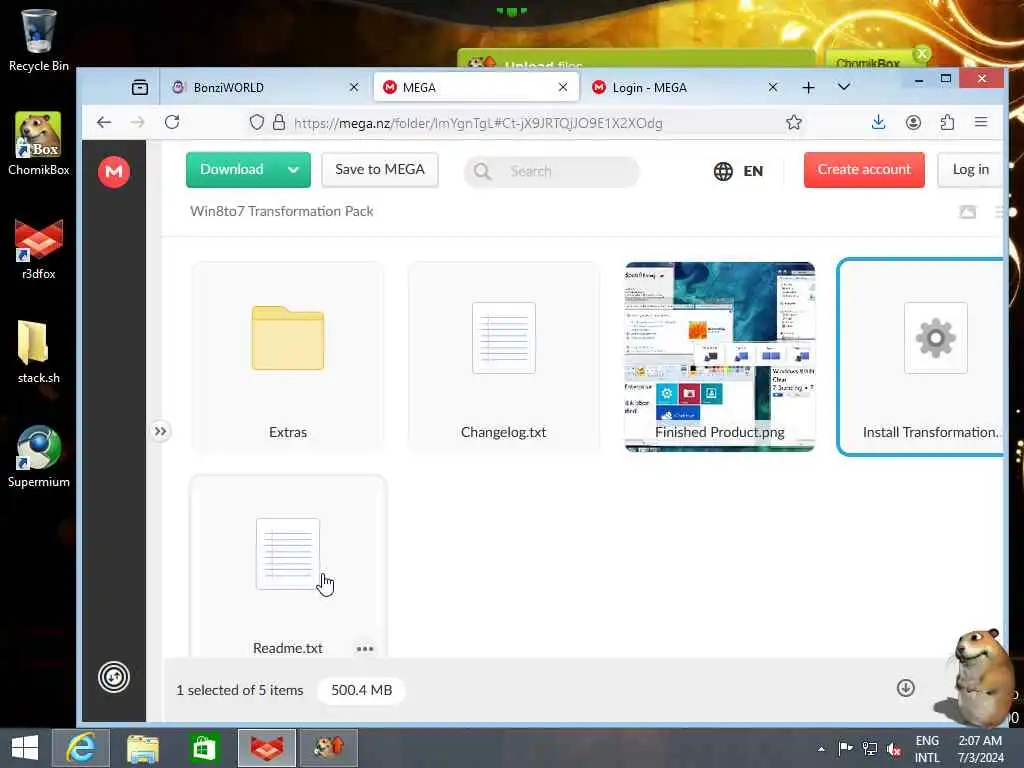Image resolution: width=1024 pixels, height=768 pixels.
Task: Expand the MEGA sidebar with the double chevron
Action: (x=160, y=431)
